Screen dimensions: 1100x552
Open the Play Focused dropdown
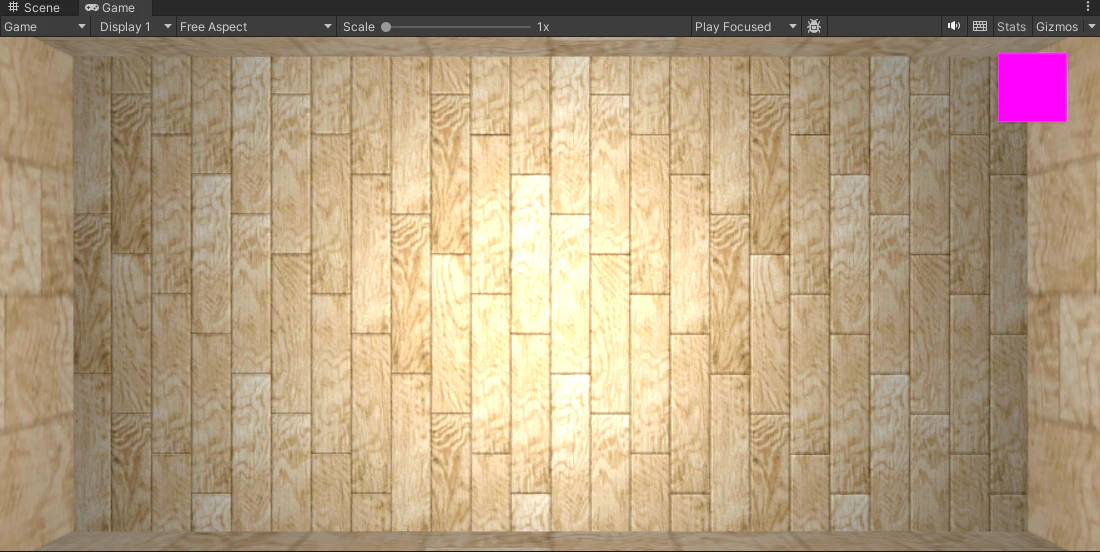point(746,27)
